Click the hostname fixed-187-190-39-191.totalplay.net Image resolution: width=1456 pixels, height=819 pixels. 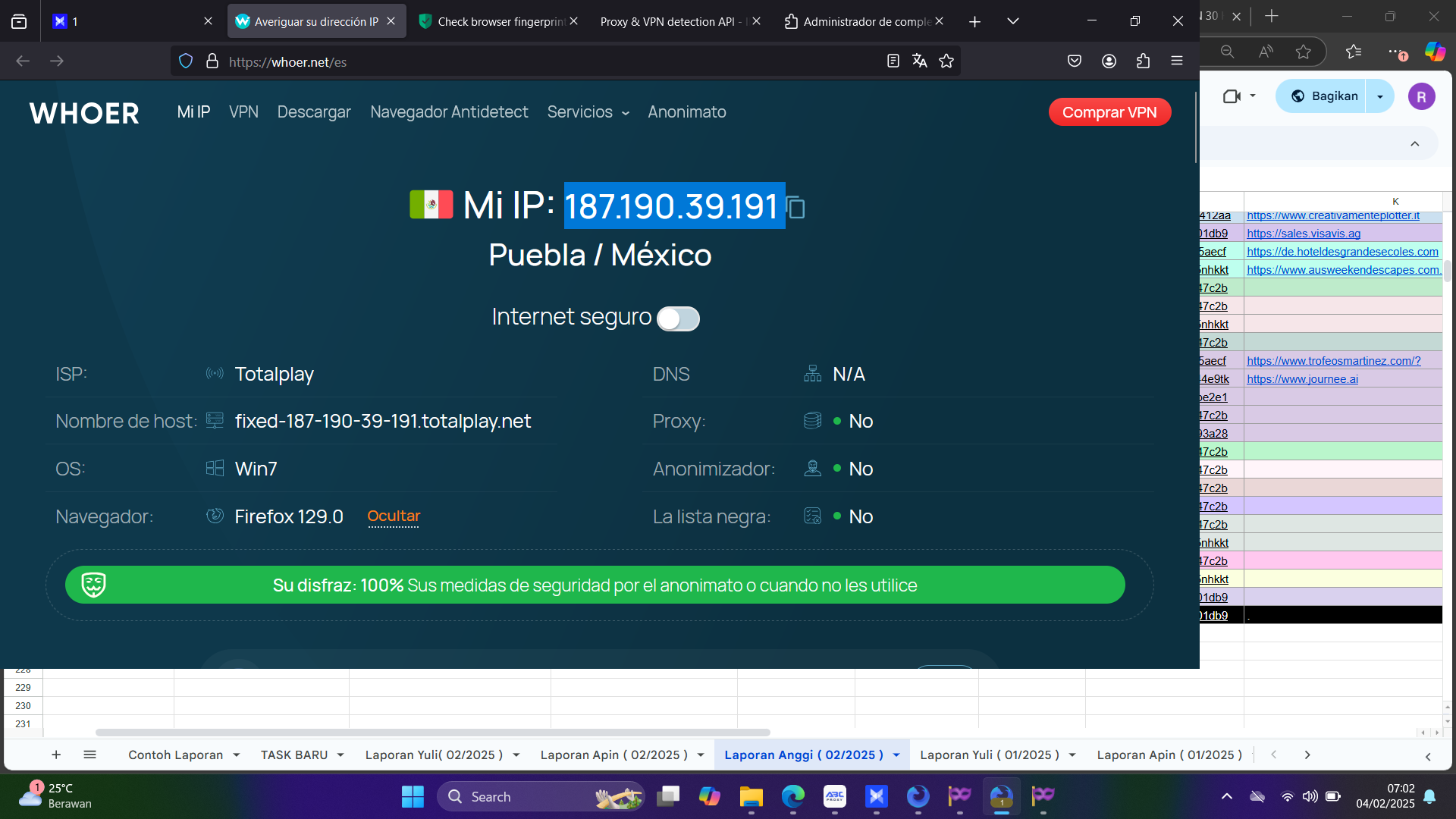pos(383,421)
